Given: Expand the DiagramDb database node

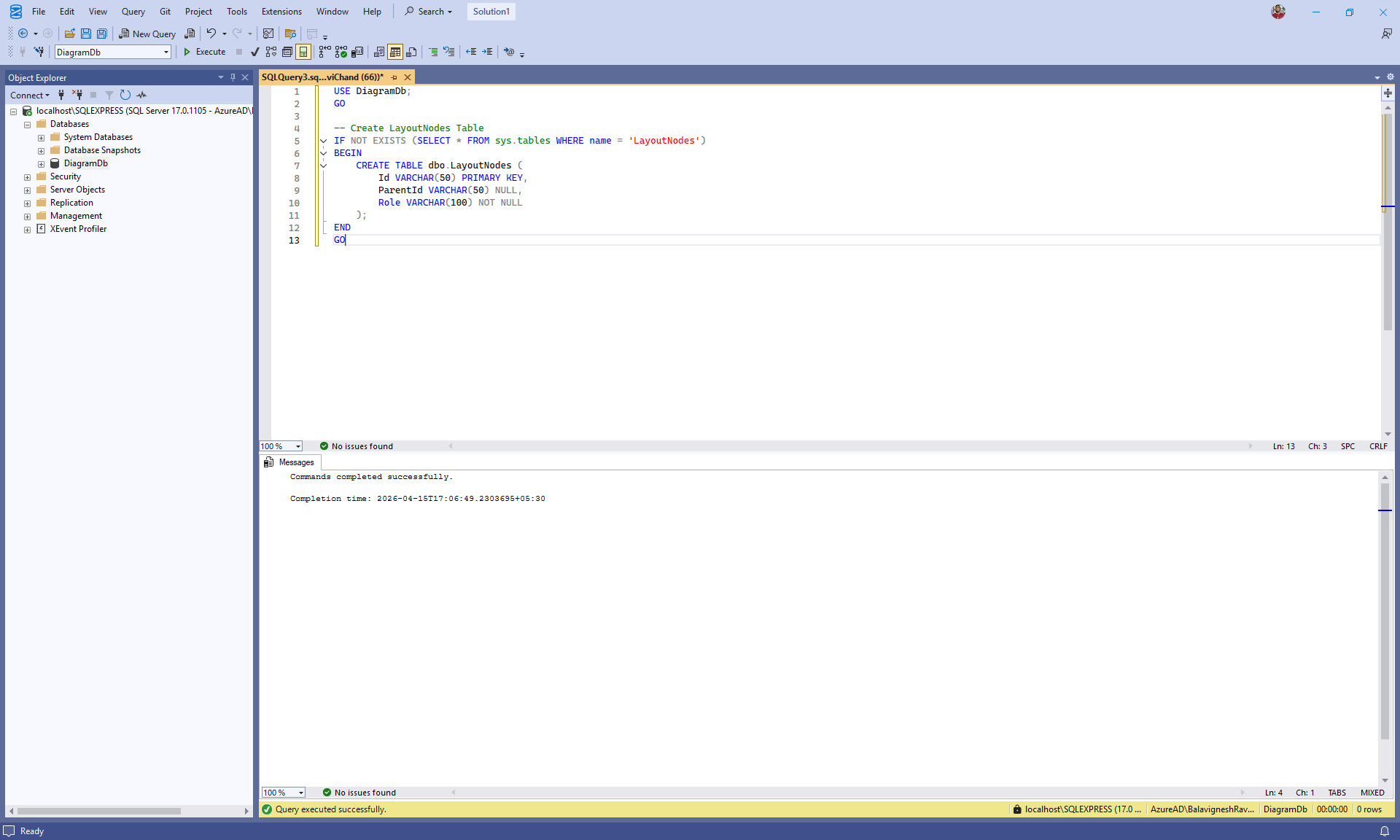Looking at the screenshot, I should tap(41, 164).
